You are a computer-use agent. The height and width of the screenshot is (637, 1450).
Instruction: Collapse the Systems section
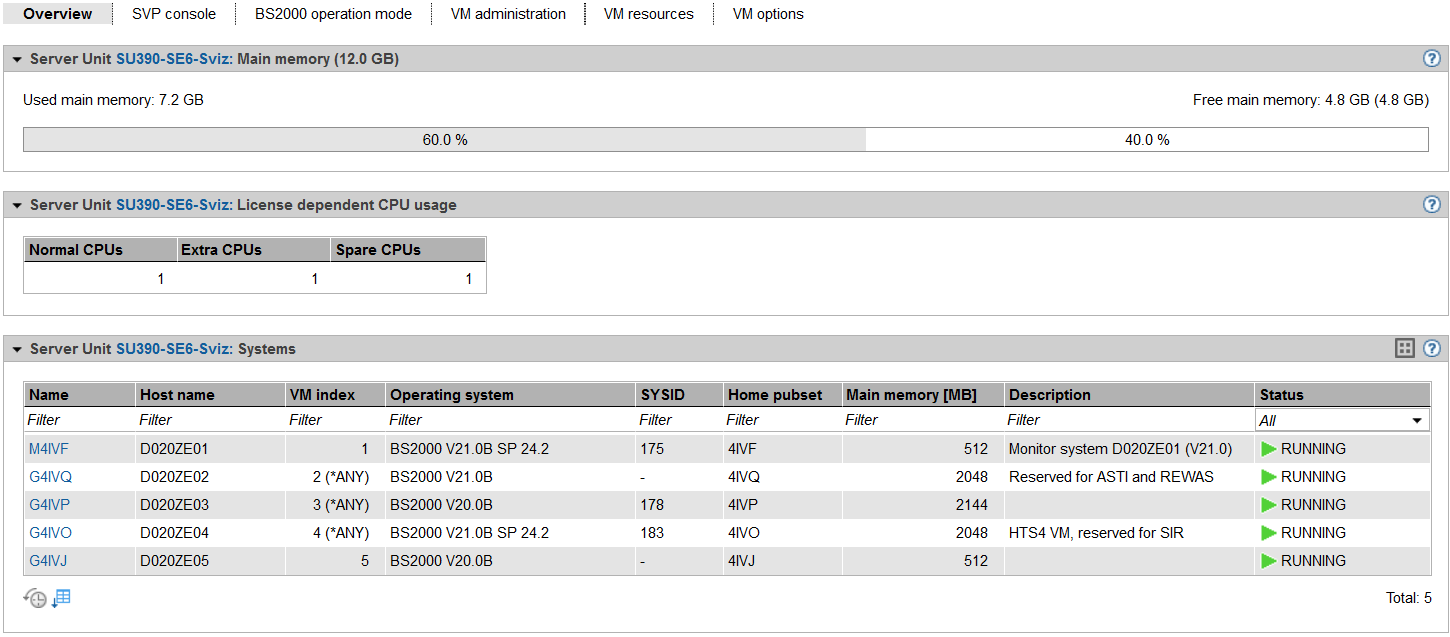click(x=17, y=350)
